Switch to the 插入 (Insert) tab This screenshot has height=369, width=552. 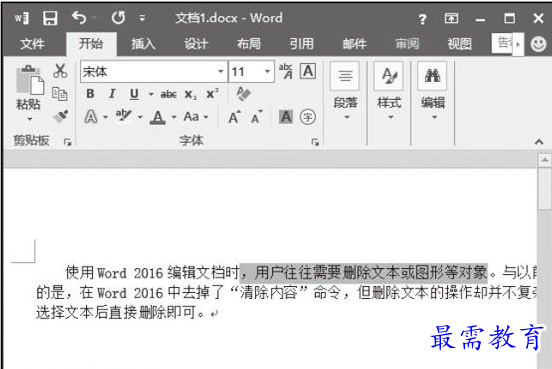[143, 44]
